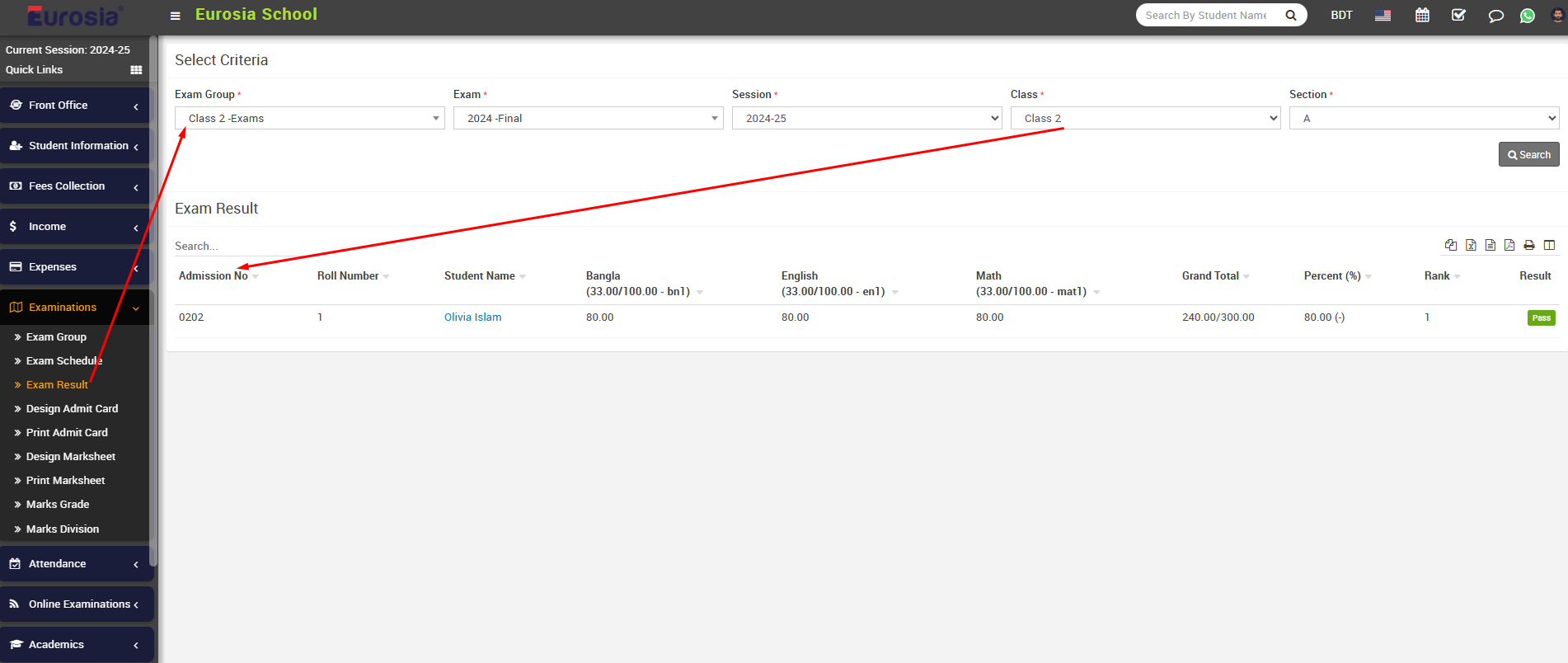The width and height of the screenshot is (1568, 663).
Task: Click the Search button
Action: point(1528,154)
